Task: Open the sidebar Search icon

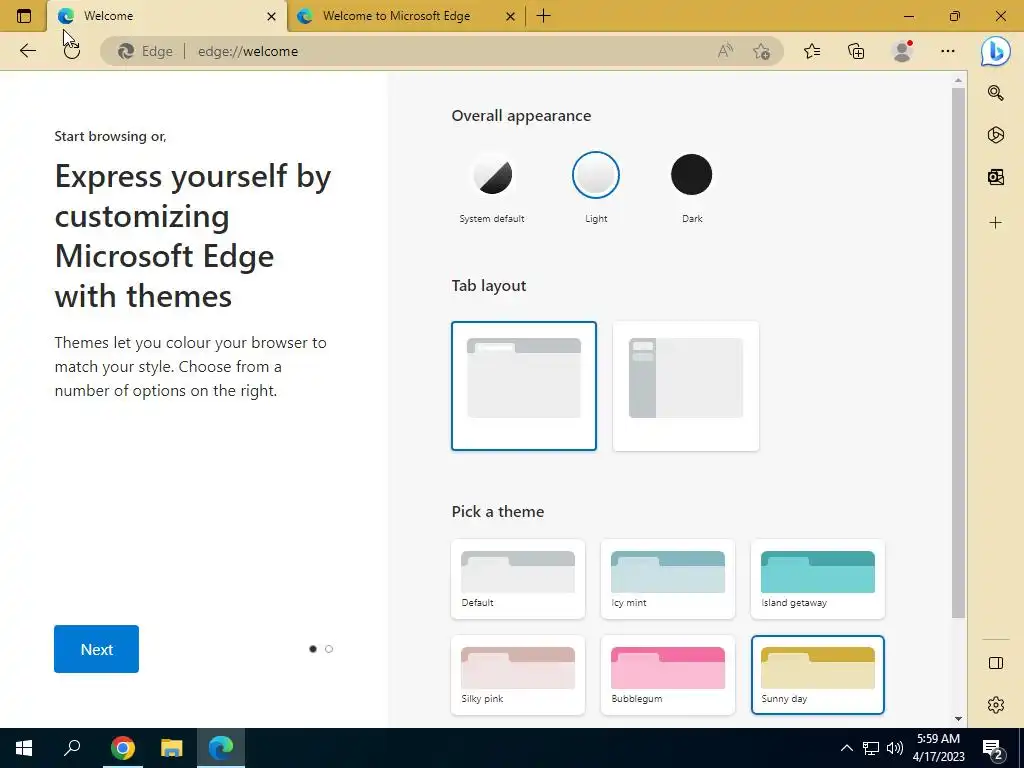Action: (995, 93)
